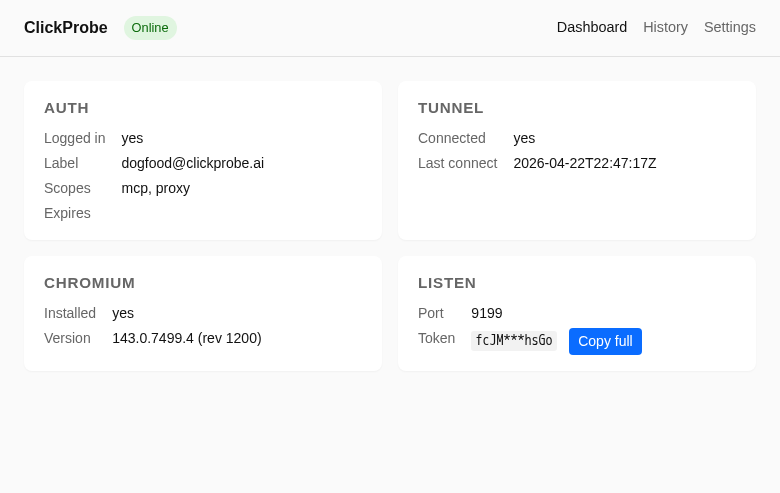This screenshot has width=780, height=493.
Task: Click the TUNNEL card heading
Action: [450, 108]
